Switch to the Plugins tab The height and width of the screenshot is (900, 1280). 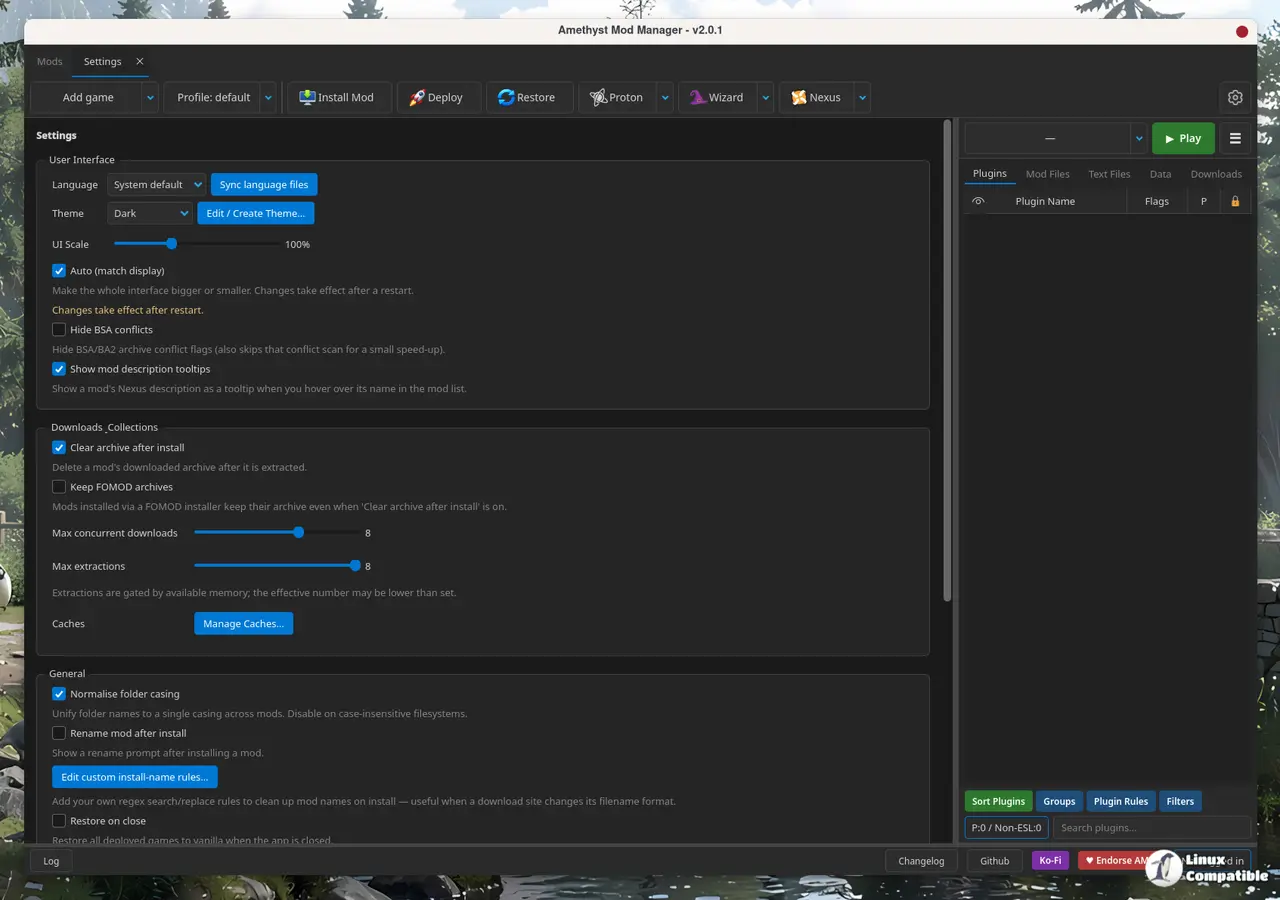point(990,174)
